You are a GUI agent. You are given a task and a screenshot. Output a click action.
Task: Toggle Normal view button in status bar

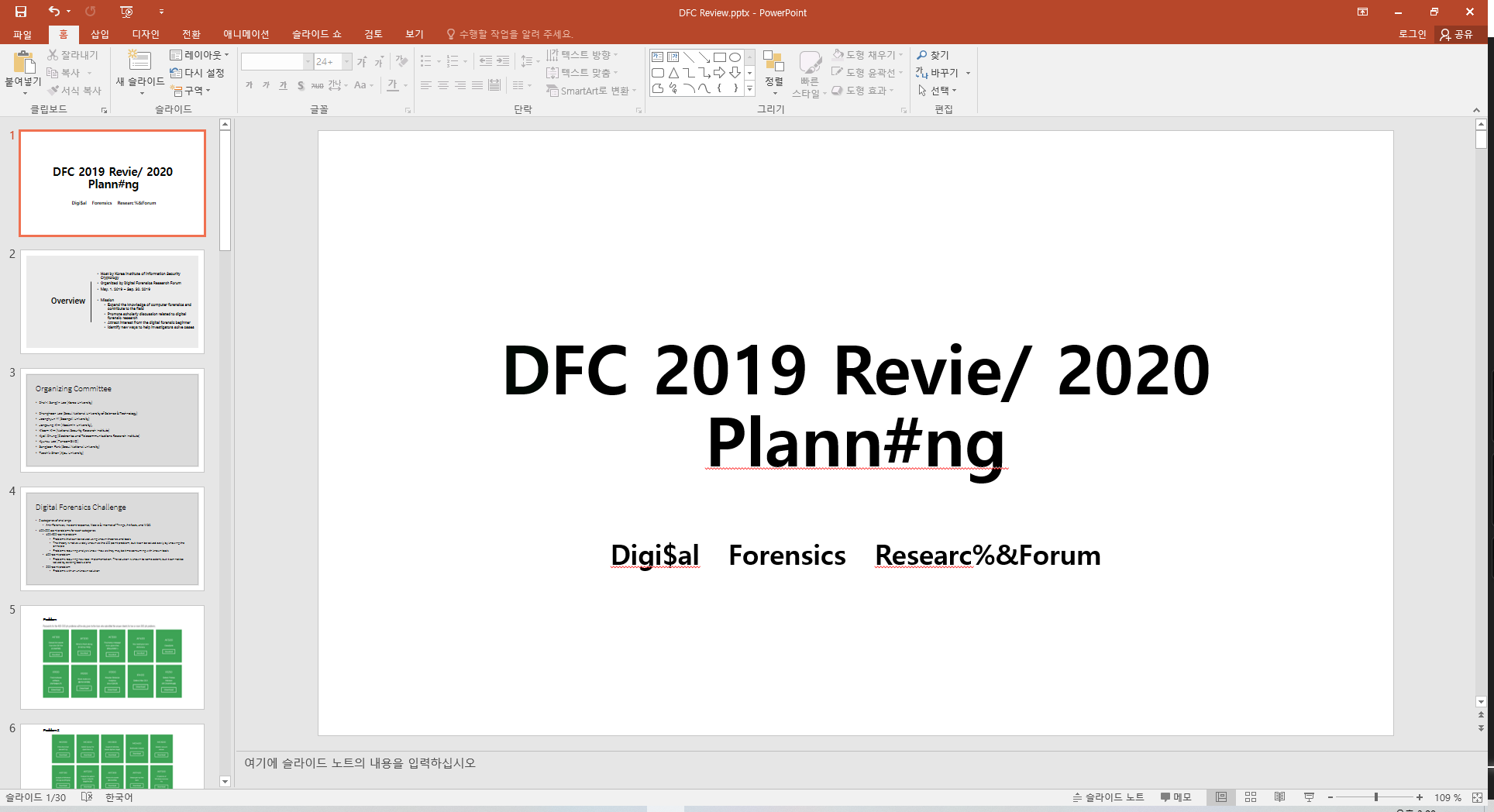pyautogui.click(x=1221, y=797)
